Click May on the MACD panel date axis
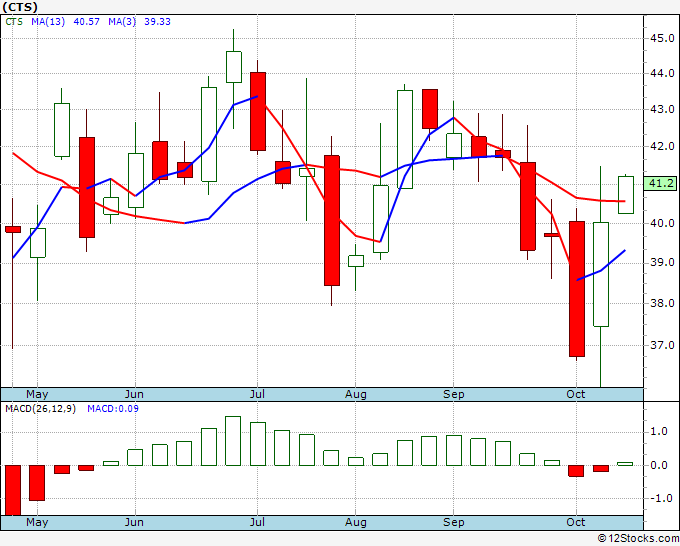 coord(37,522)
